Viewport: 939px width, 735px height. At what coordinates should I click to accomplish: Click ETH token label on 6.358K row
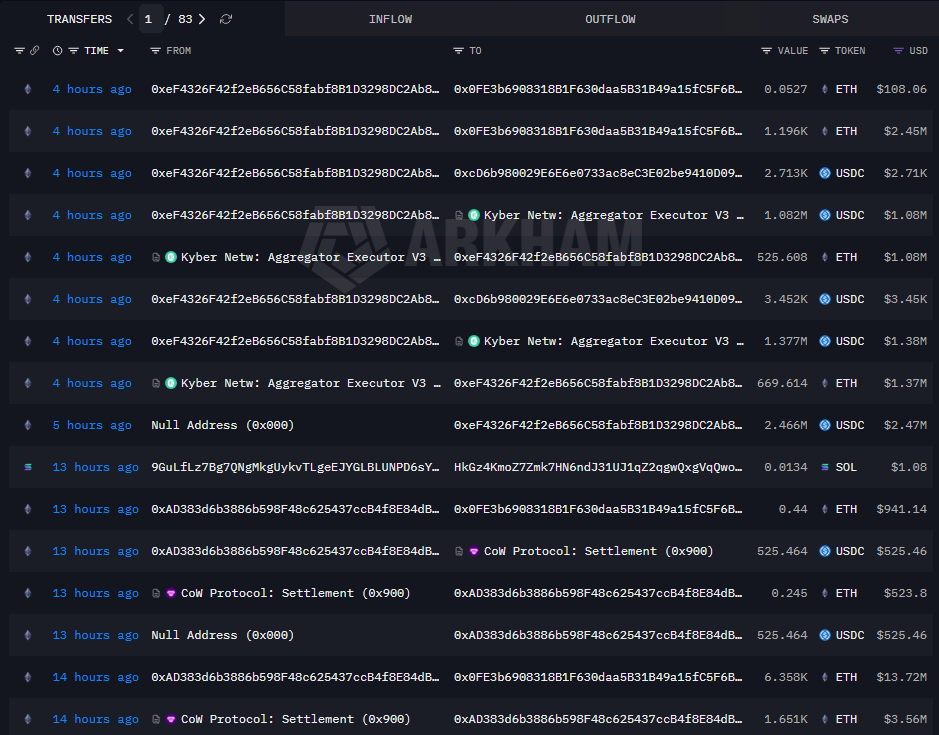click(846, 677)
